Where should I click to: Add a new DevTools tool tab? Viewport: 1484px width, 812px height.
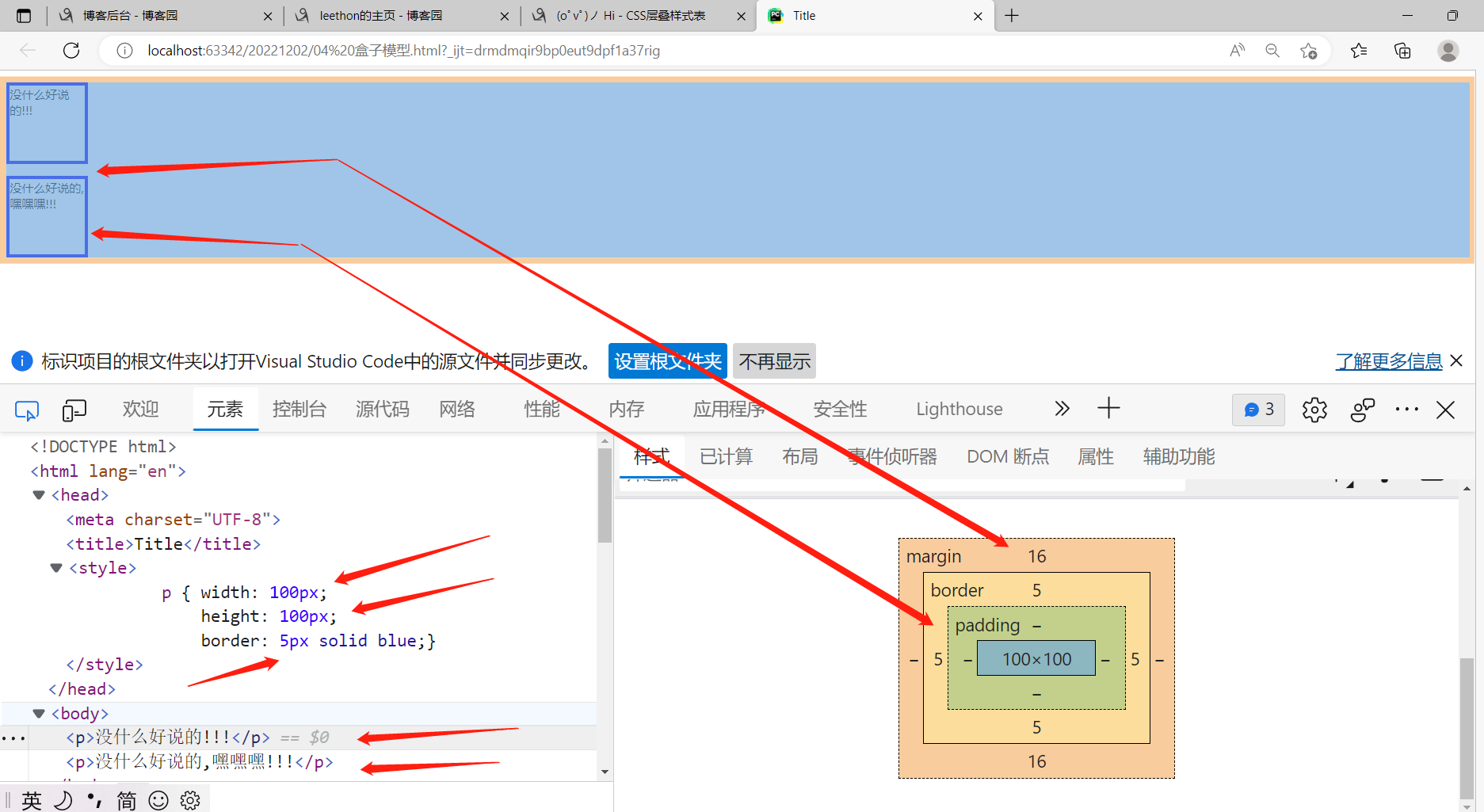pos(1108,409)
